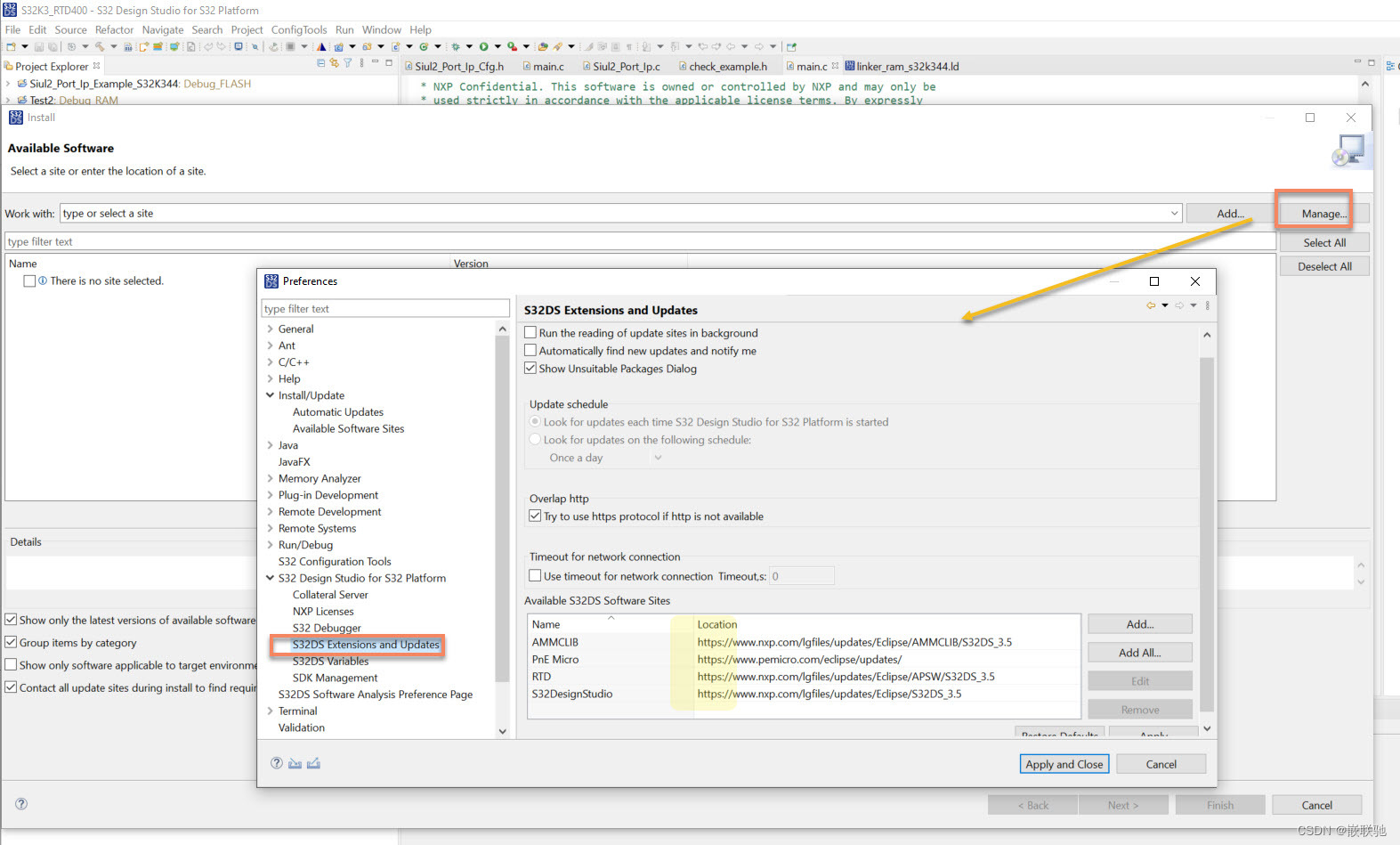Open Project Explorer filter icon
This screenshot has width=1400, height=845.
coord(348,62)
